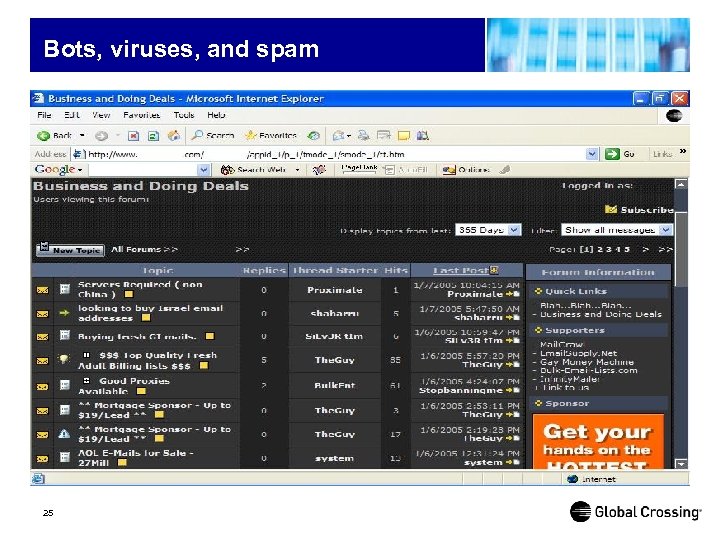Open the Search Web options dropdown arrow
Viewport: 720px width, 540px height.
click(298, 170)
